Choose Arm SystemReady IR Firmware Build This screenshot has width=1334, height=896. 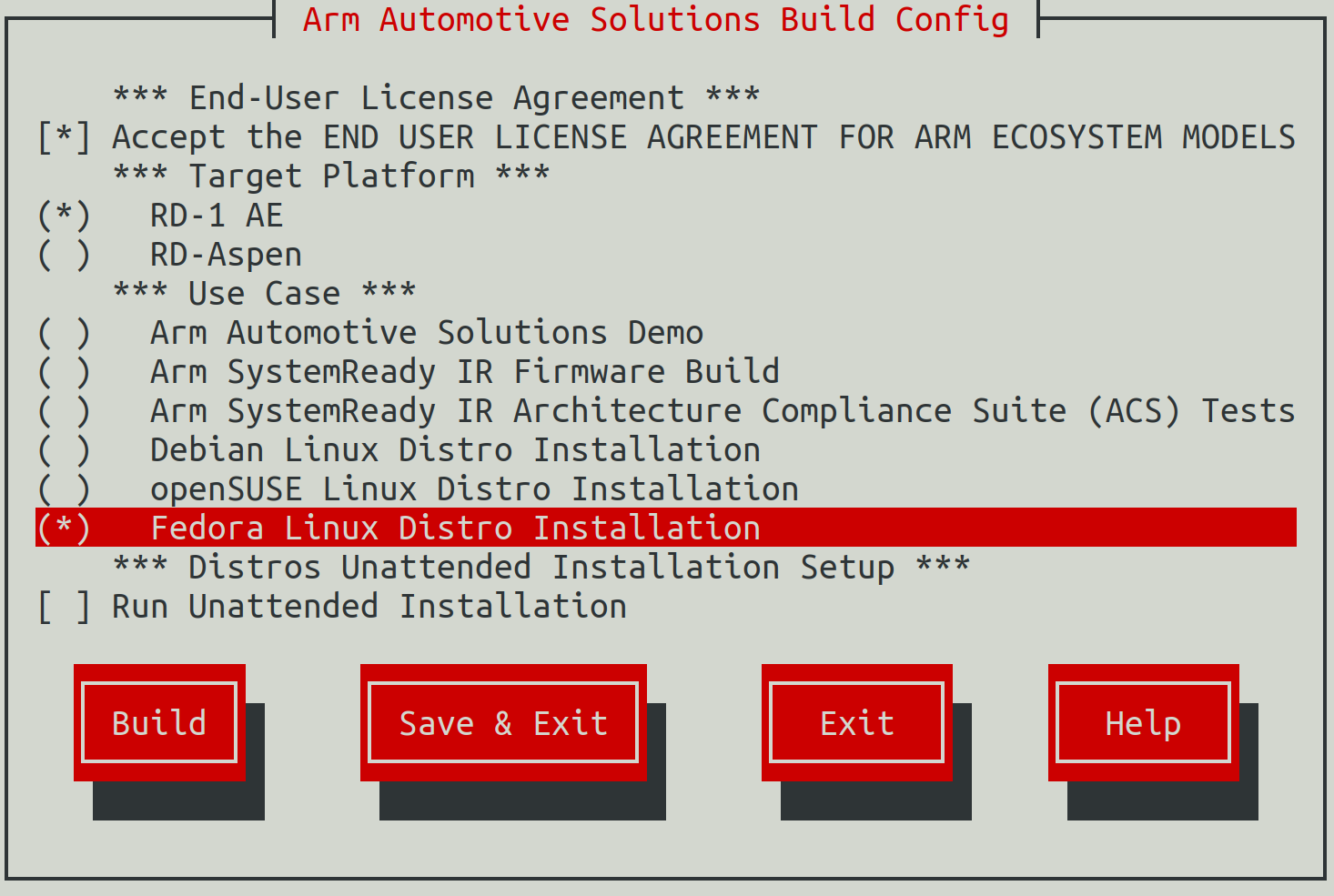(x=65, y=372)
